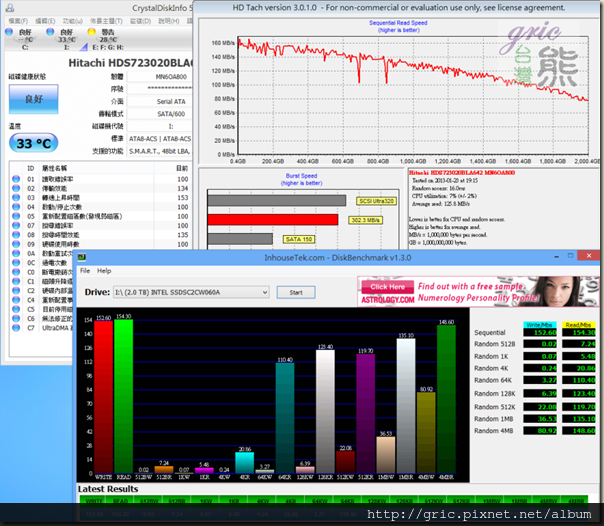
Task: Click status icon for SMART ID 0A
Action: point(16,253)
